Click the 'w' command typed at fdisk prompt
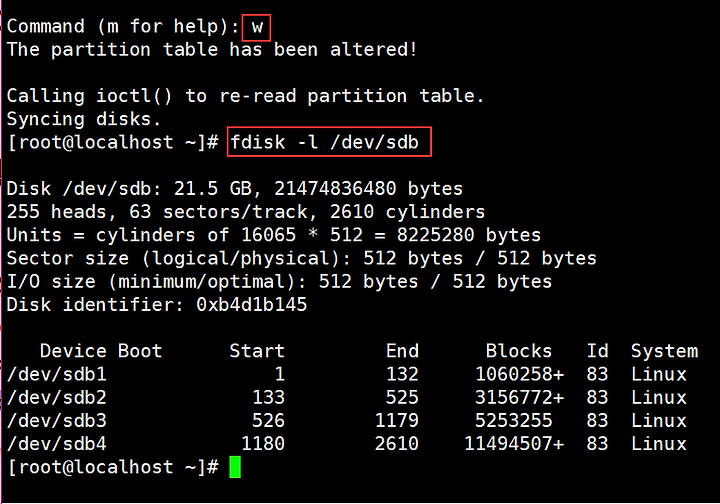 [x=257, y=27]
